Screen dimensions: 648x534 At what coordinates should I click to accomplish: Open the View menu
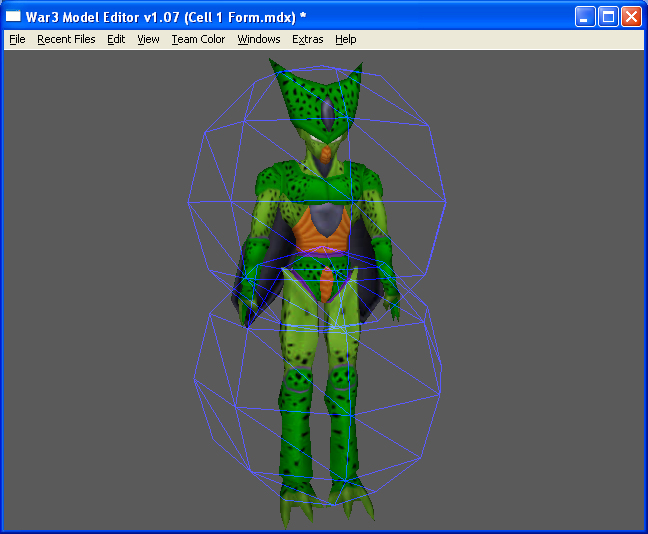(x=148, y=39)
